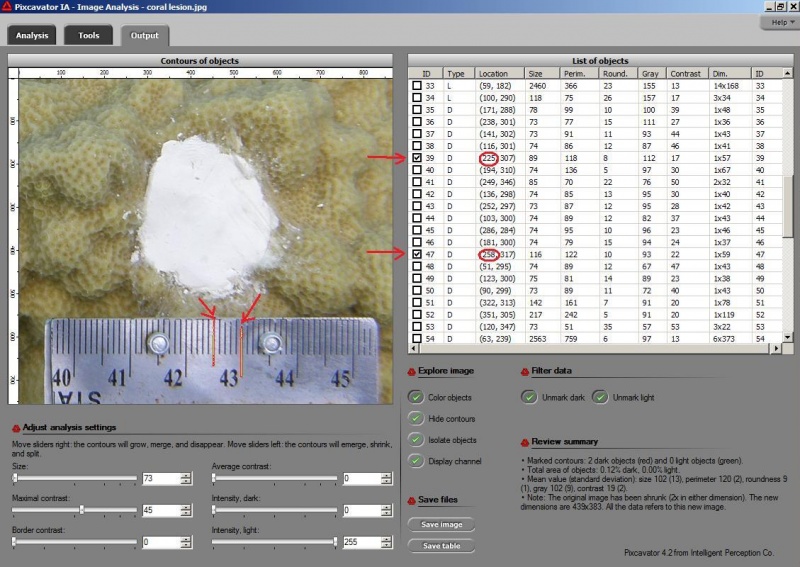Tick checkbox for object ID 51

coord(417,302)
